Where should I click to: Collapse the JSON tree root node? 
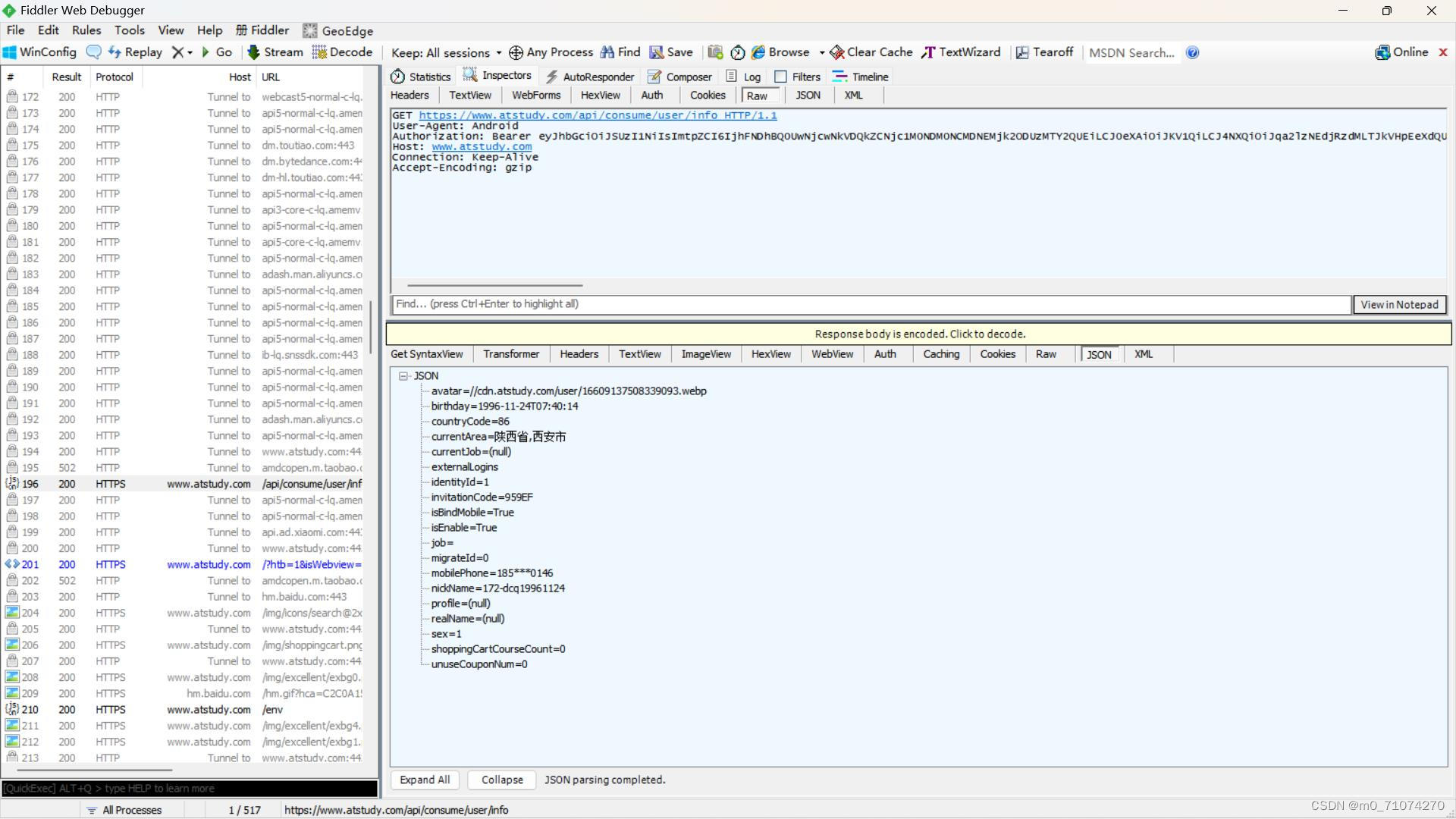[x=403, y=376]
